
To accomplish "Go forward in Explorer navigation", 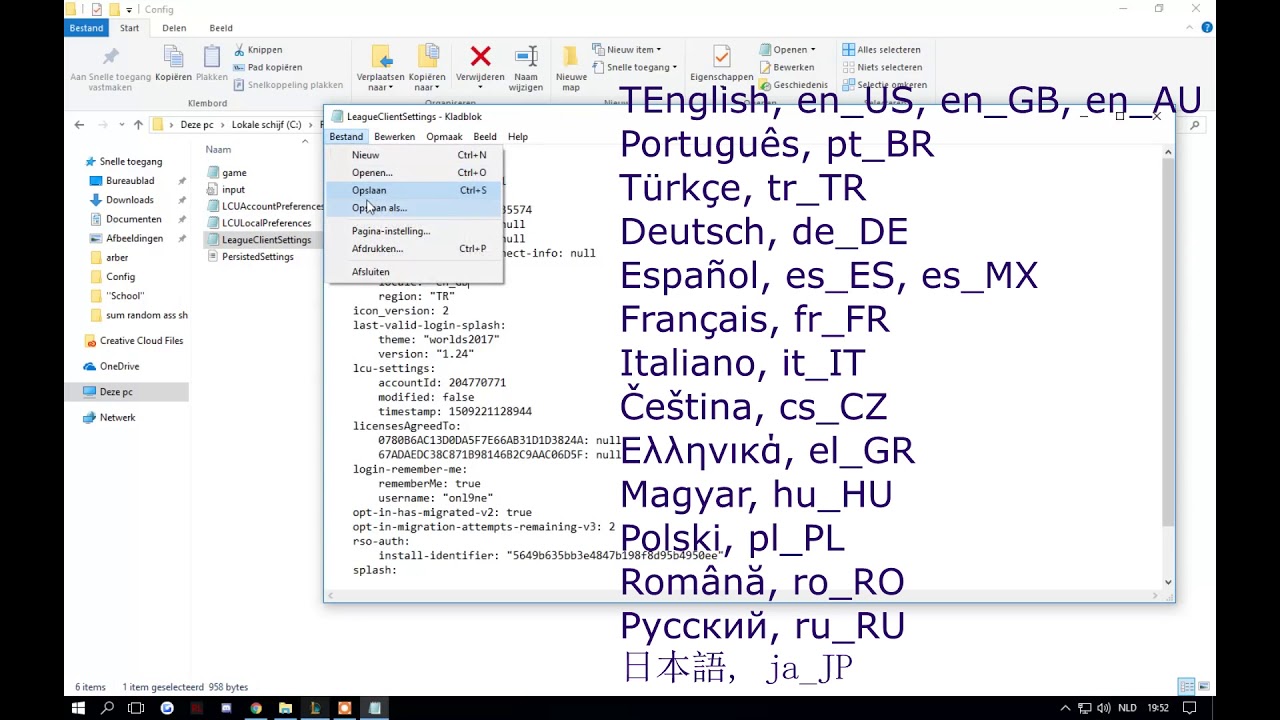I will tap(101, 125).
